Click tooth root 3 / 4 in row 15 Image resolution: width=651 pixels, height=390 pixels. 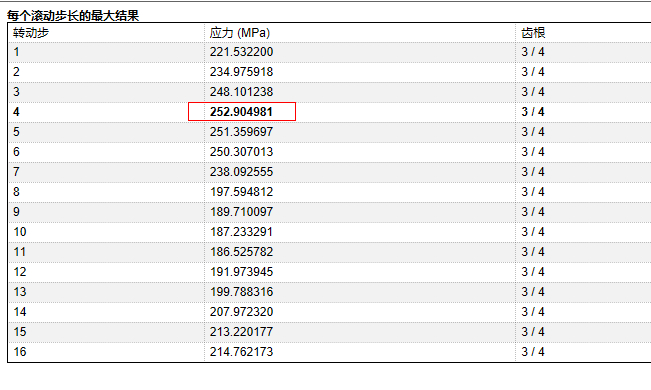pos(533,331)
